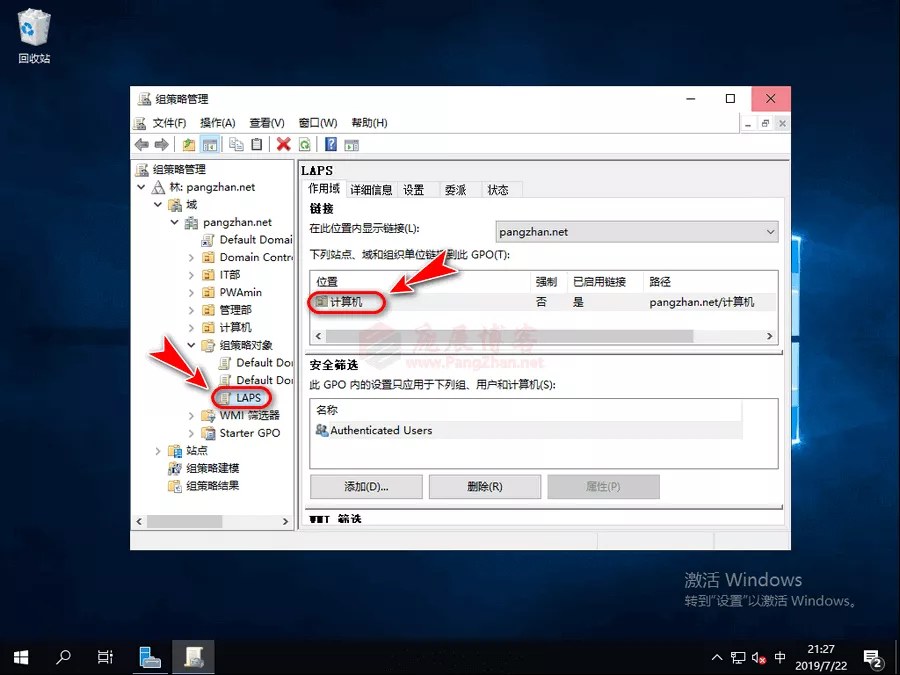Expand the IT部 organizational unit
Image resolution: width=900 pixels, height=675 pixels.
[x=192, y=275]
